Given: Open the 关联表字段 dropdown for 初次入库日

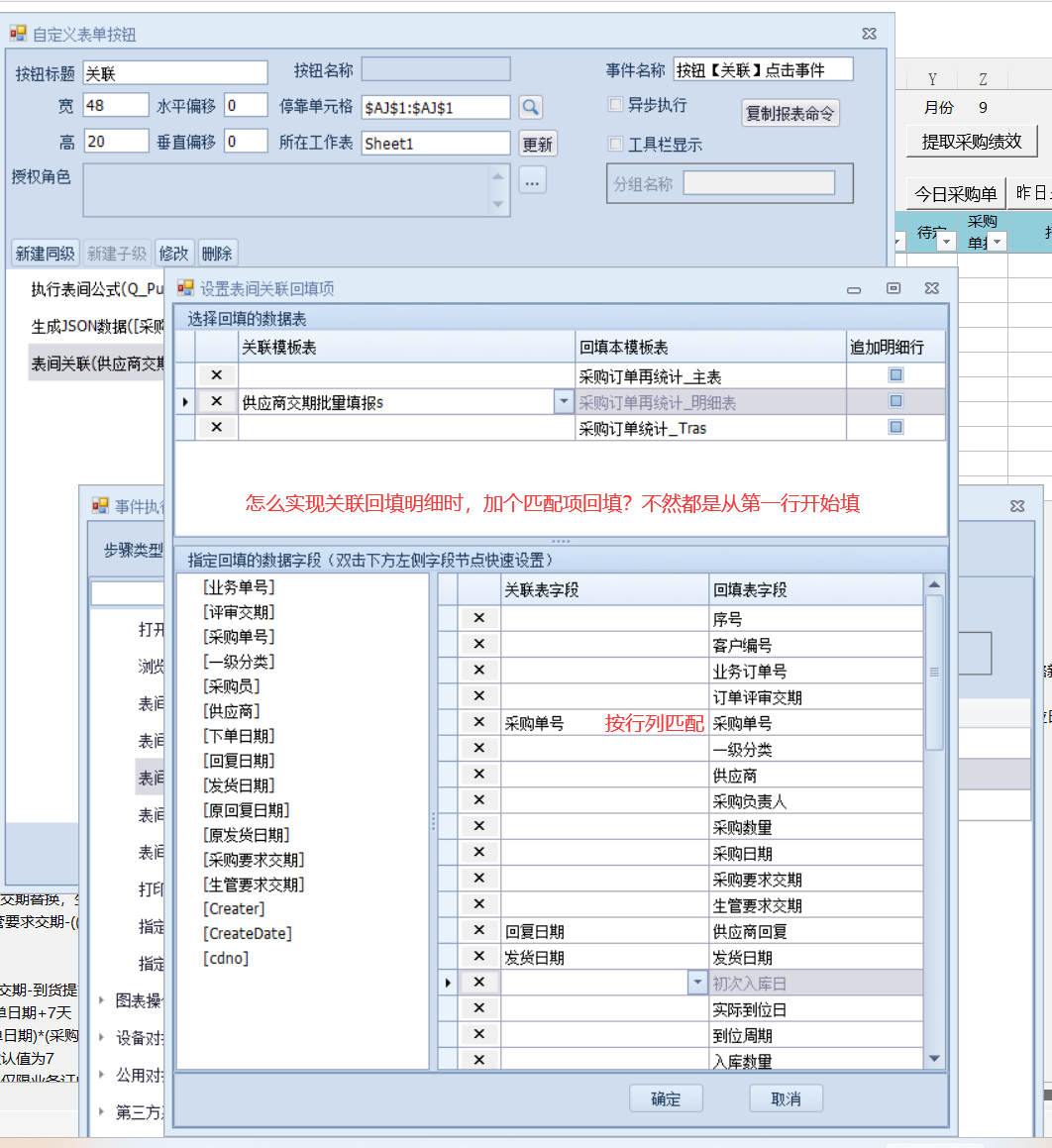Looking at the screenshot, I should [697, 983].
